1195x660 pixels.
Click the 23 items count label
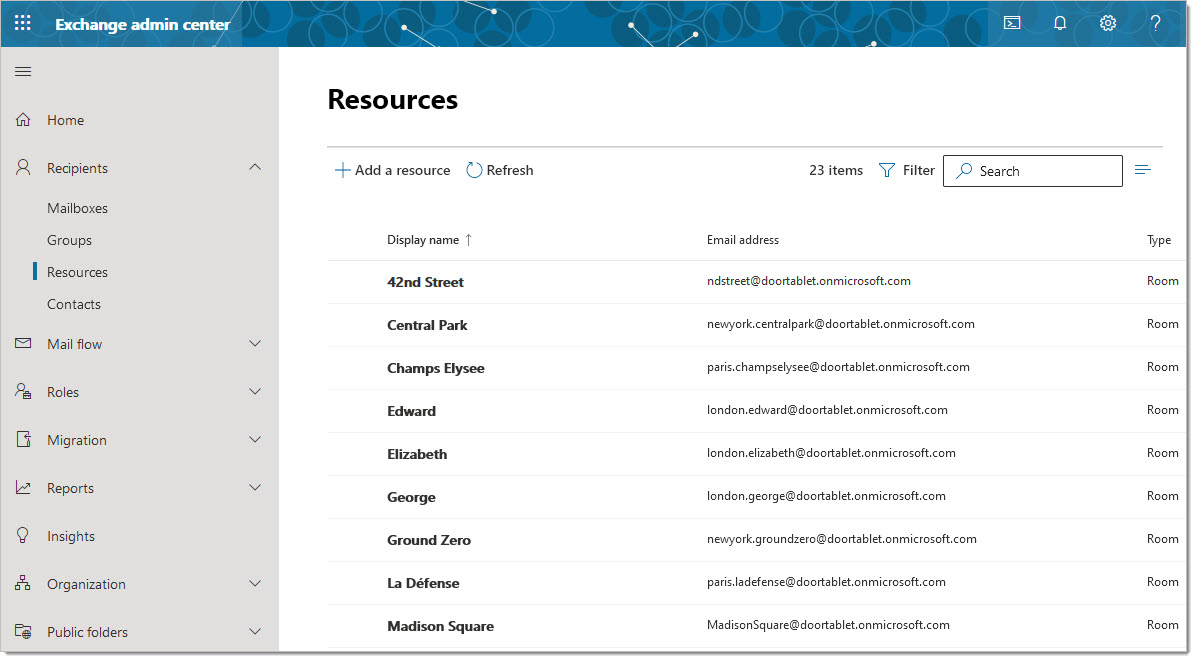838,171
